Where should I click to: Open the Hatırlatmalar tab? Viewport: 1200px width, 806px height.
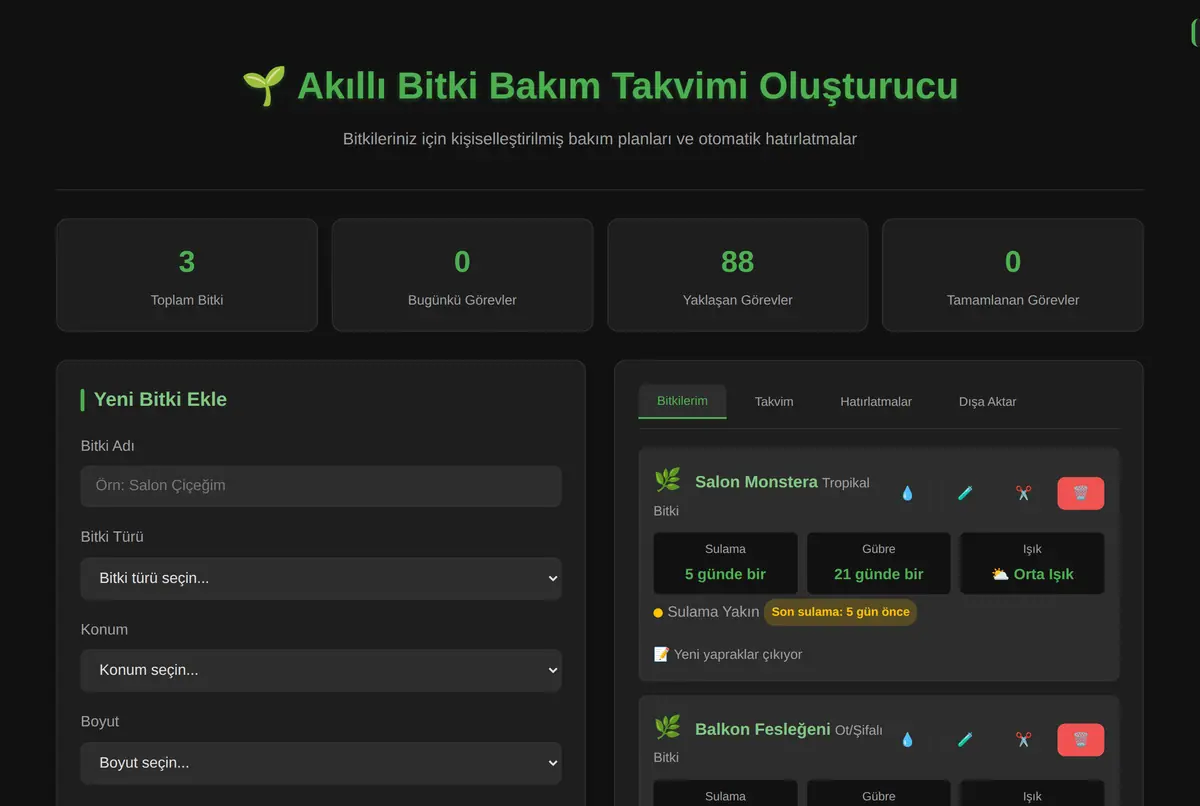(876, 401)
